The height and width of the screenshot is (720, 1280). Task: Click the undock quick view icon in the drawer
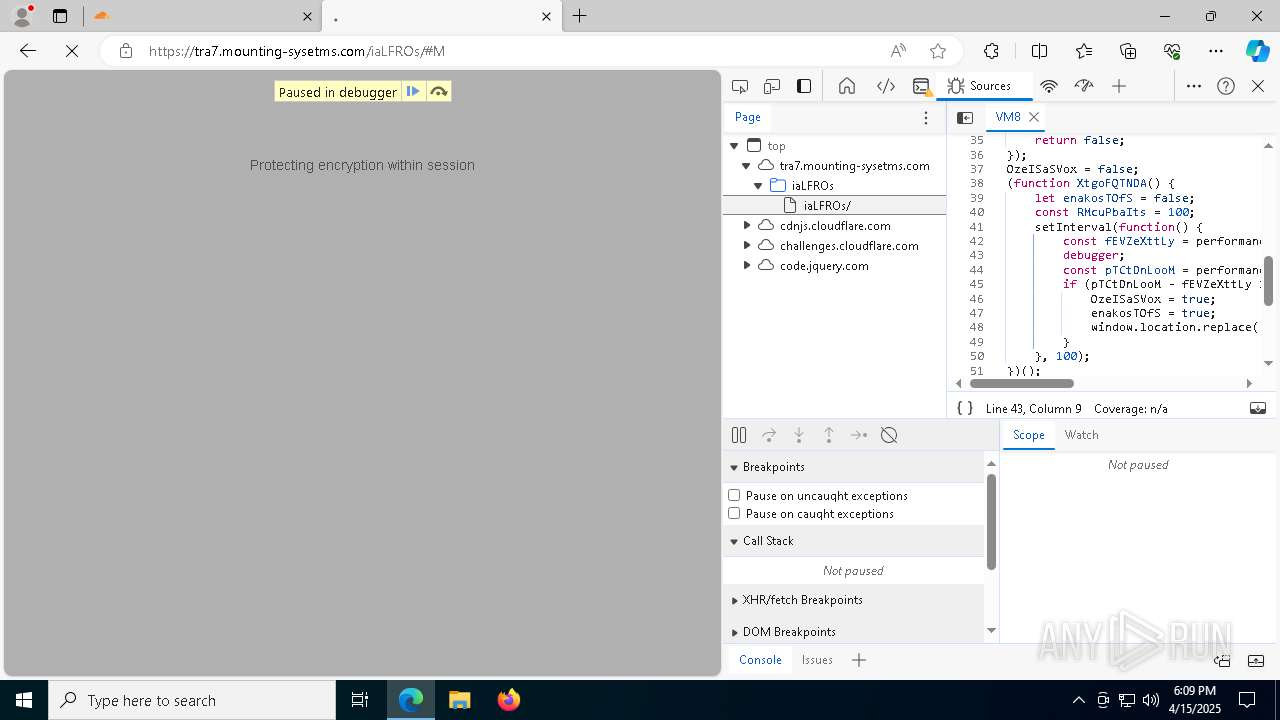pos(1222,660)
